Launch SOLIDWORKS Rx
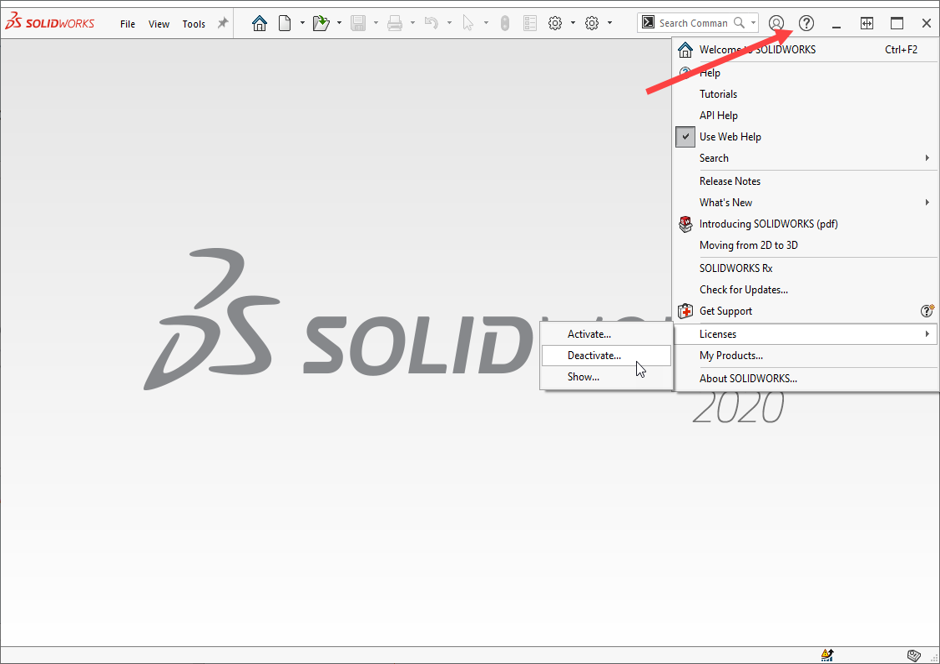This screenshot has width=940, height=664. (805, 268)
